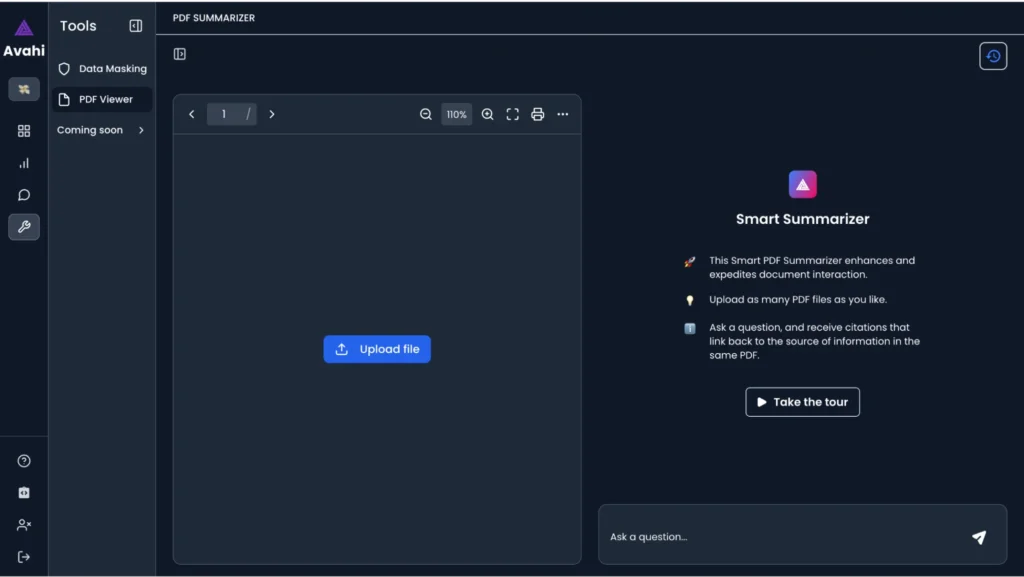Open the help question mark icon

(24, 461)
